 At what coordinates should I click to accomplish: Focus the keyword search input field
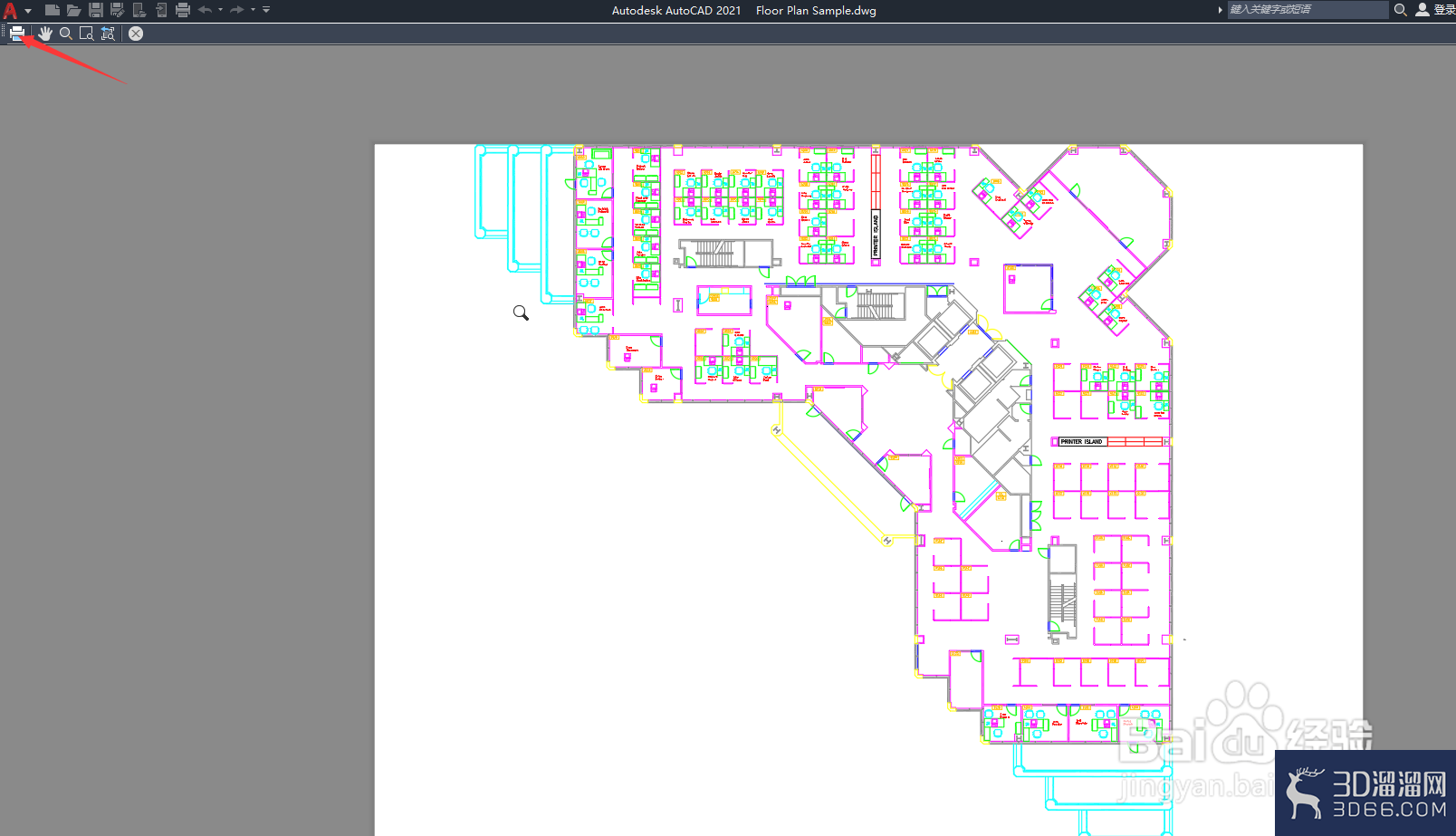(1308, 10)
